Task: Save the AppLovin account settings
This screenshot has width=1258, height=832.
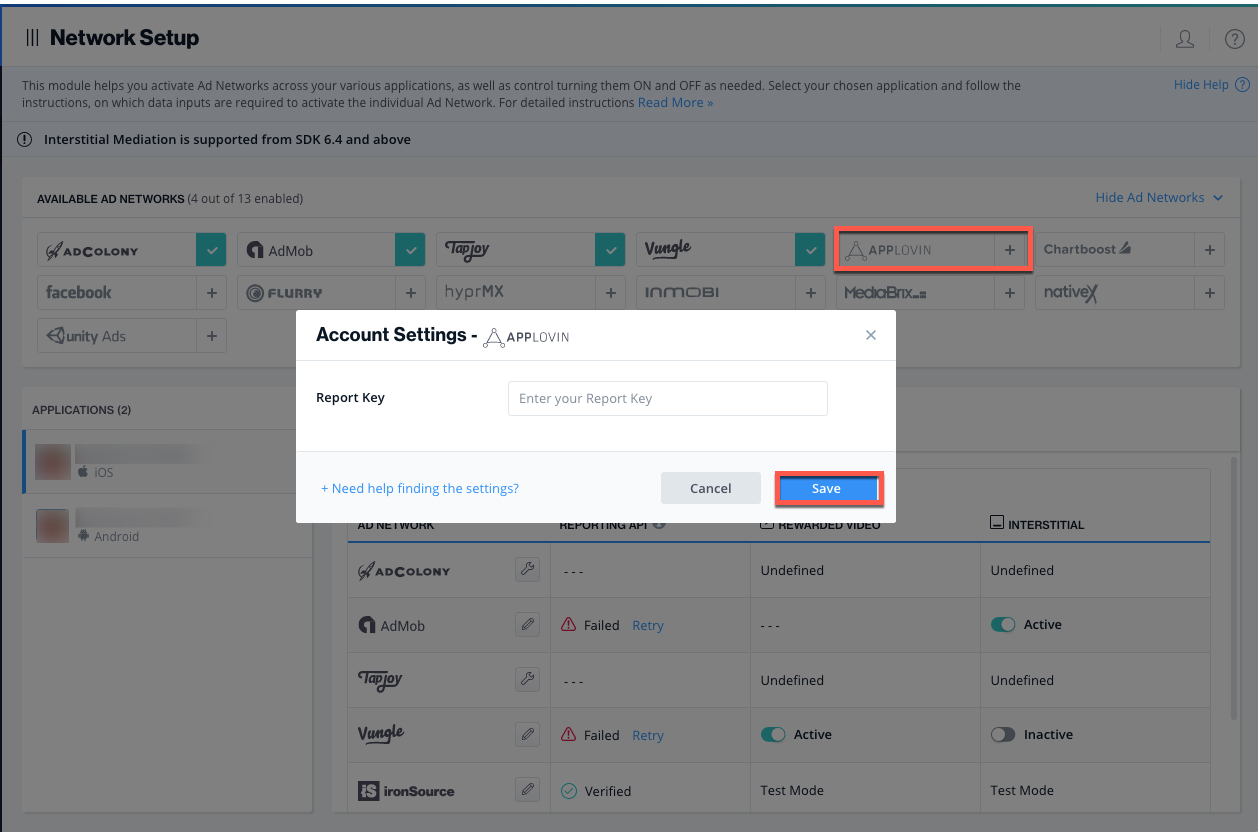Action: 828,488
